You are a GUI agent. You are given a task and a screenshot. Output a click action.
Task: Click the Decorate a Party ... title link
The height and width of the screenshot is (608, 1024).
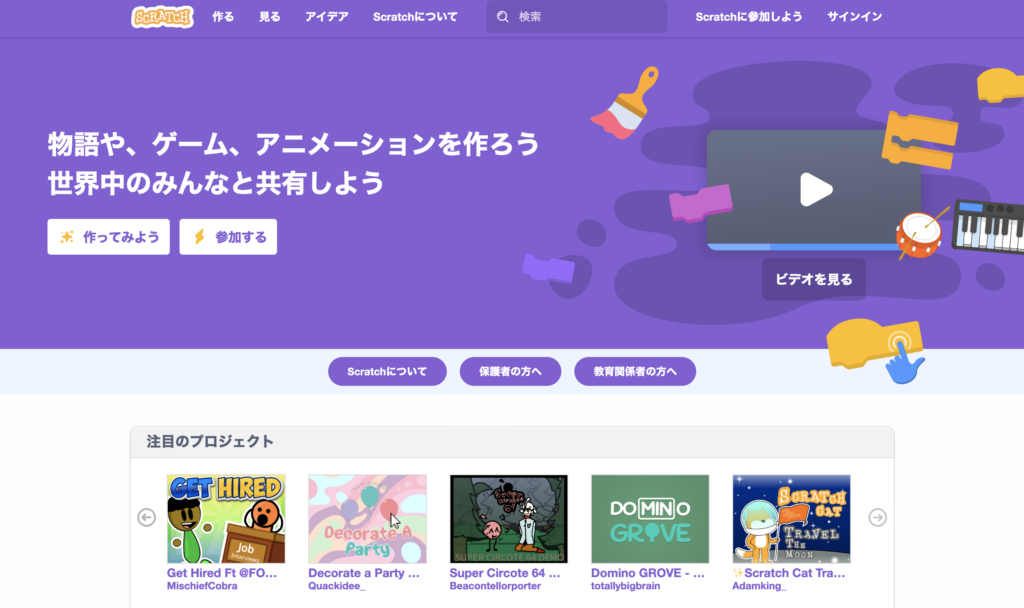(x=364, y=573)
